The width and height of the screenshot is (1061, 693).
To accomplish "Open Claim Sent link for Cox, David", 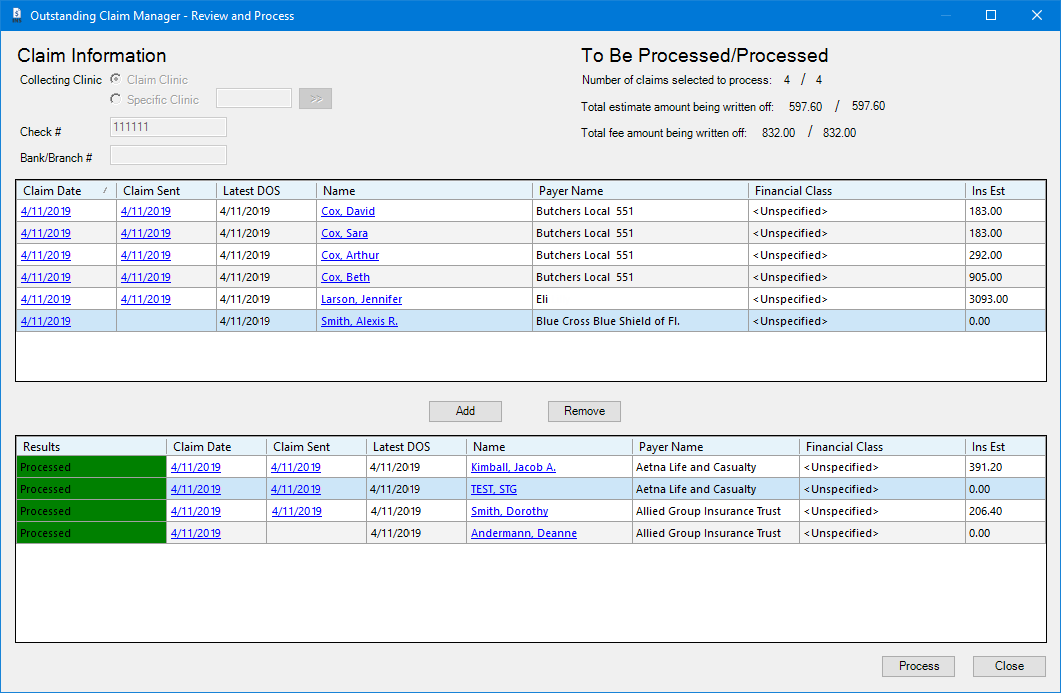I will [x=145, y=211].
